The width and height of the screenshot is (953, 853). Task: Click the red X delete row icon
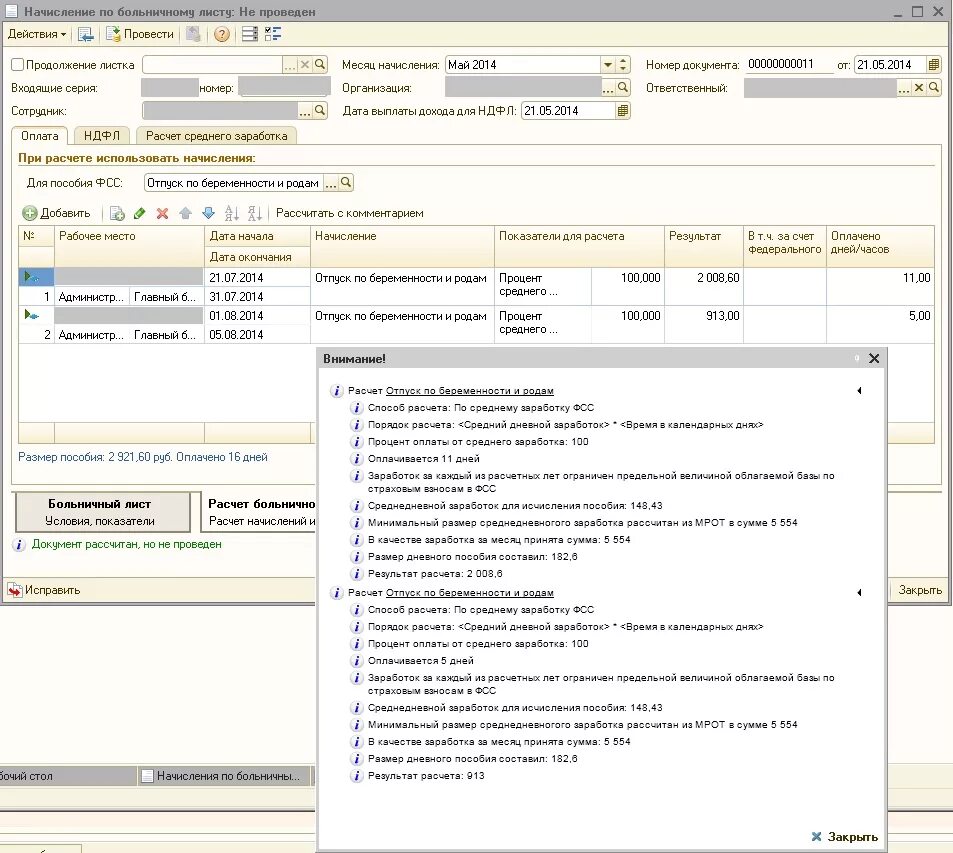(162, 213)
